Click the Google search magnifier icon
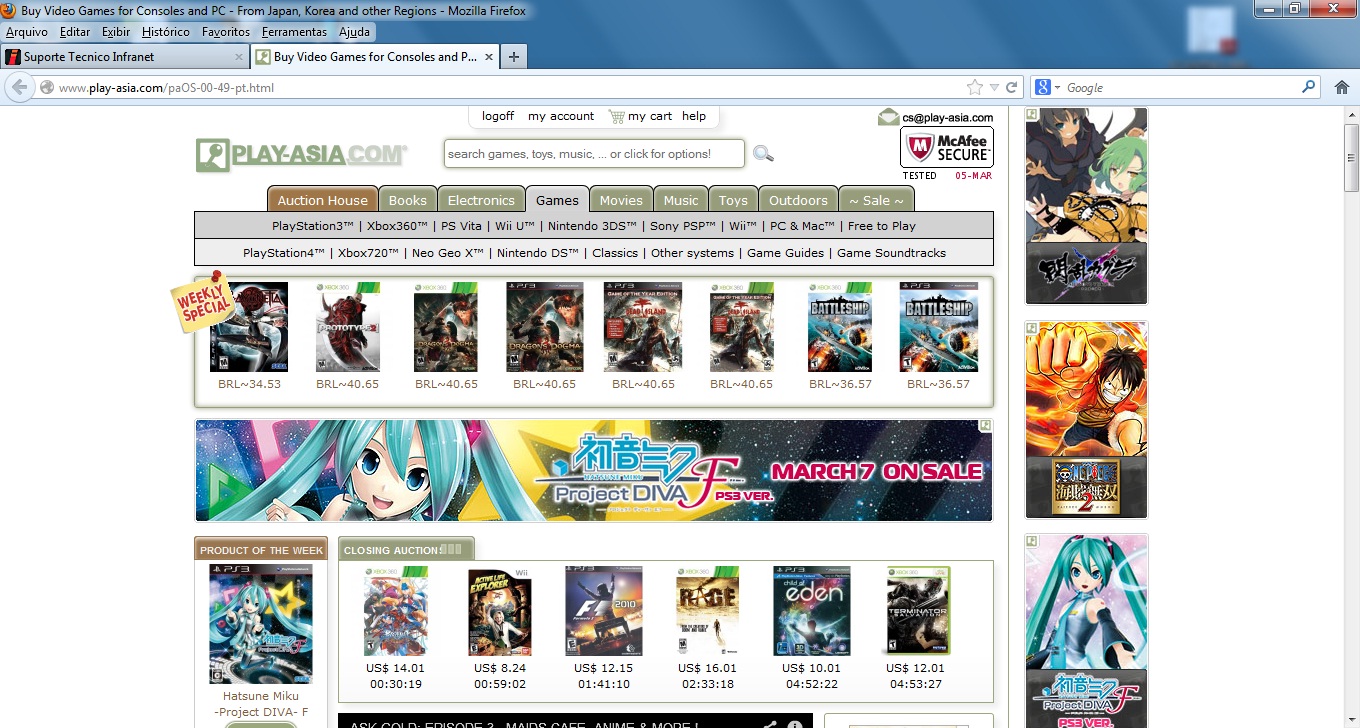Screen dimensions: 1360x728 [1309, 88]
